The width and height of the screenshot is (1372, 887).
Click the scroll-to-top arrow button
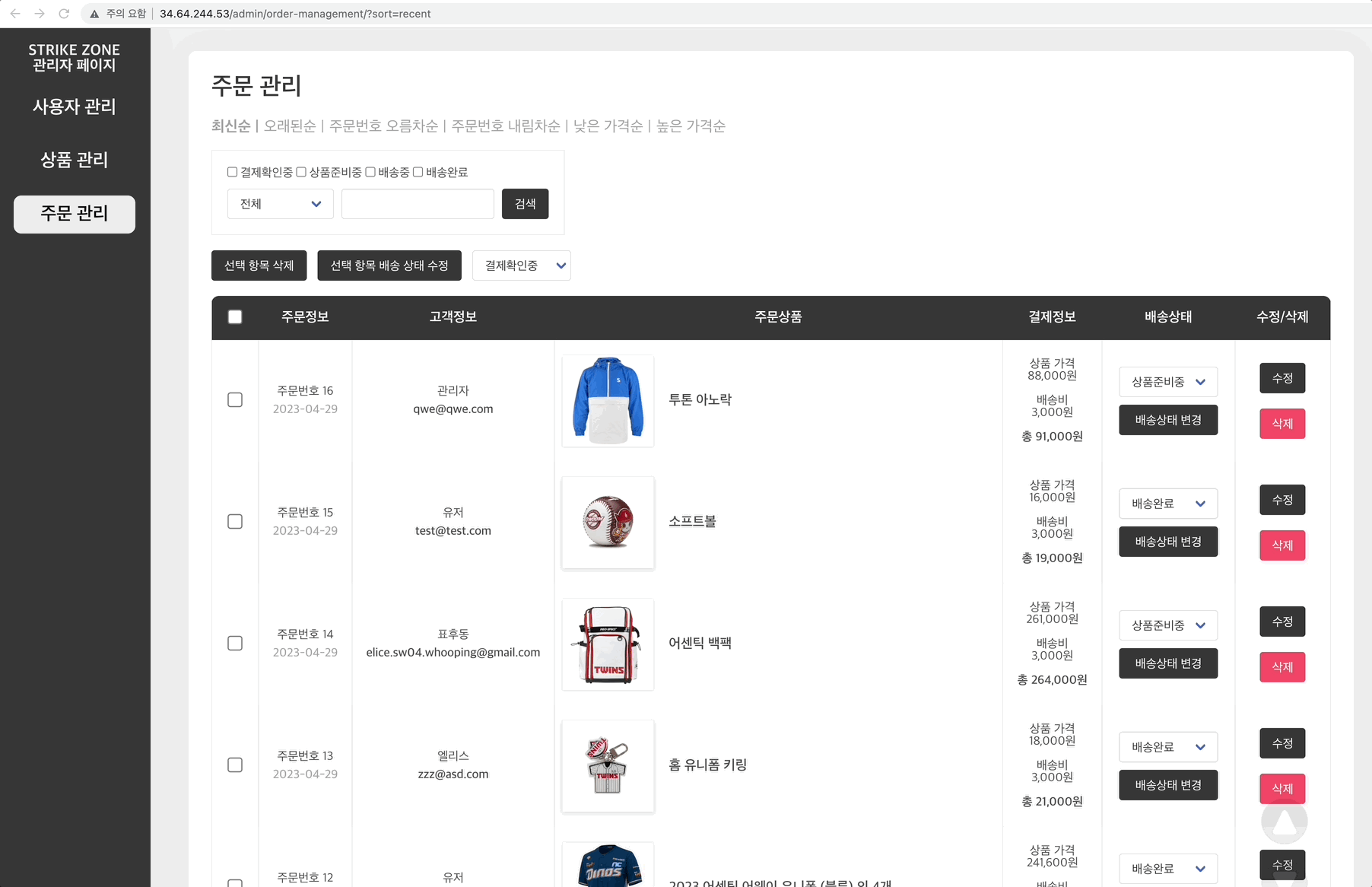point(1284,822)
